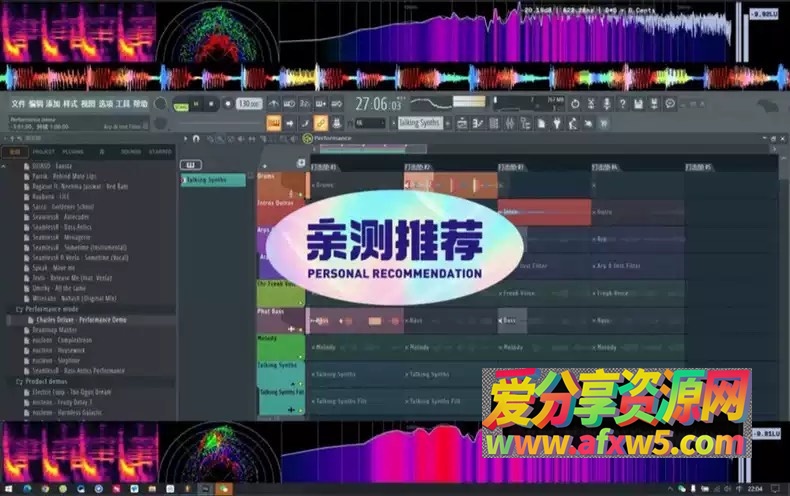The image size is (790, 496).
Task: Open the 帮助 (Help) menu
Action: (141, 104)
